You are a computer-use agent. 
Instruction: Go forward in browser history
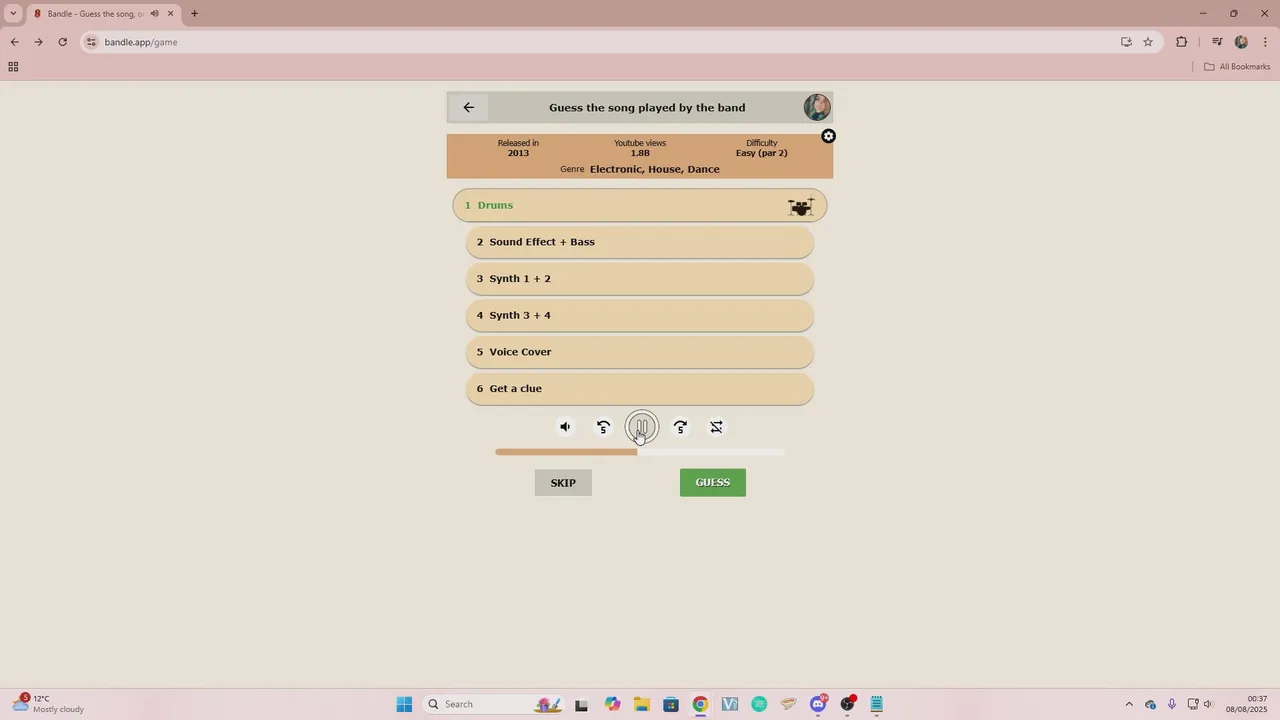38,42
